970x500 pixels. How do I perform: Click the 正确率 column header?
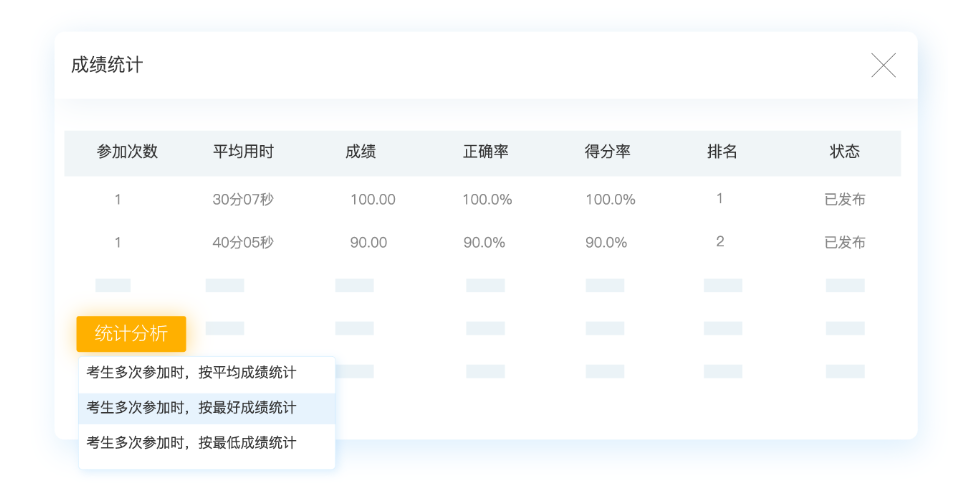tap(486, 152)
